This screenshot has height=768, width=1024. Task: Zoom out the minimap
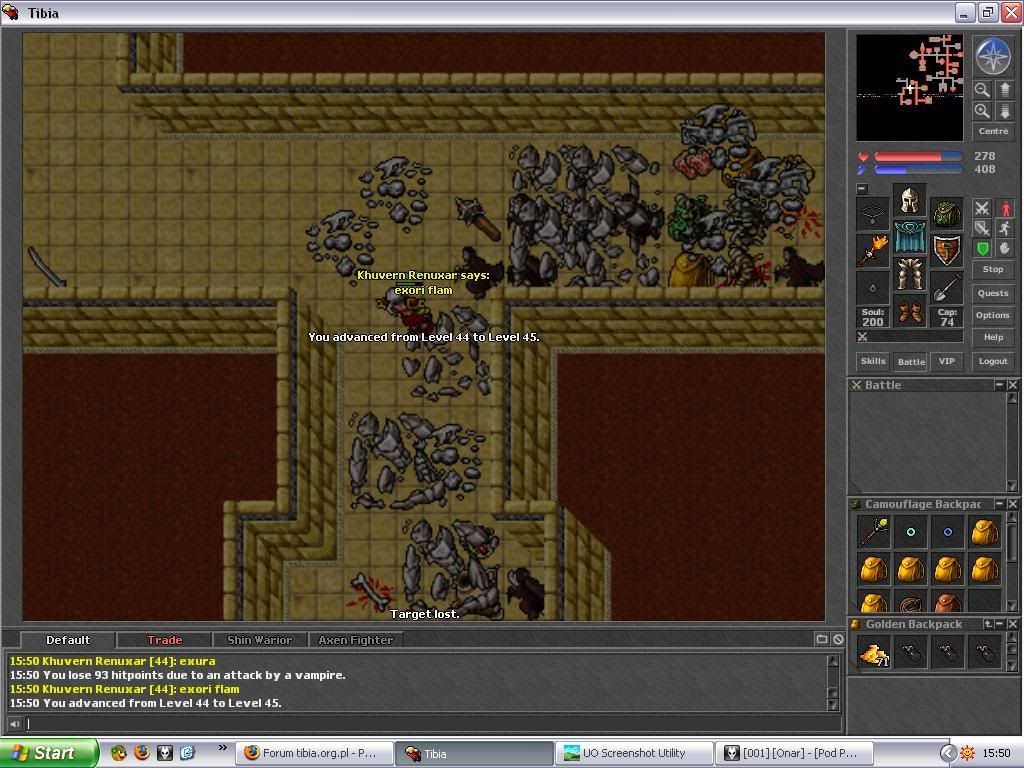point(981,89)
